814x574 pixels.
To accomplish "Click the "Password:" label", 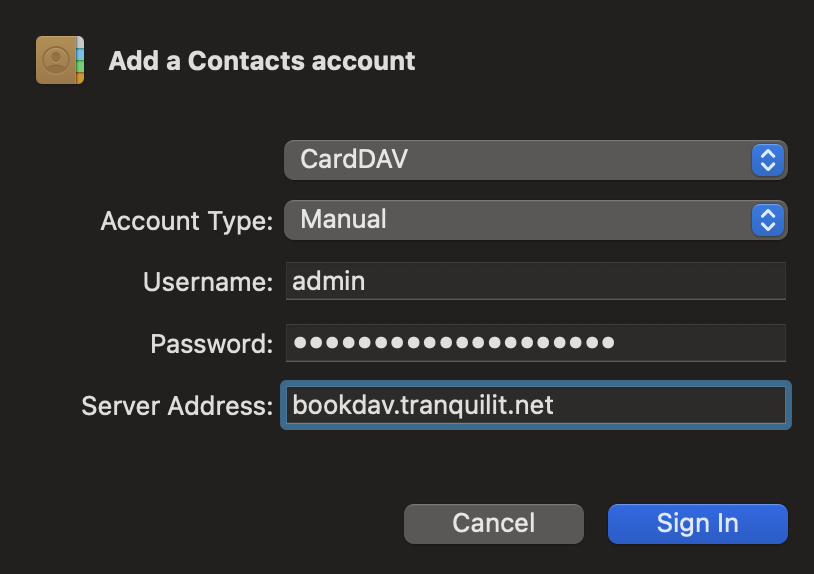I will click(x=211, y=344).
